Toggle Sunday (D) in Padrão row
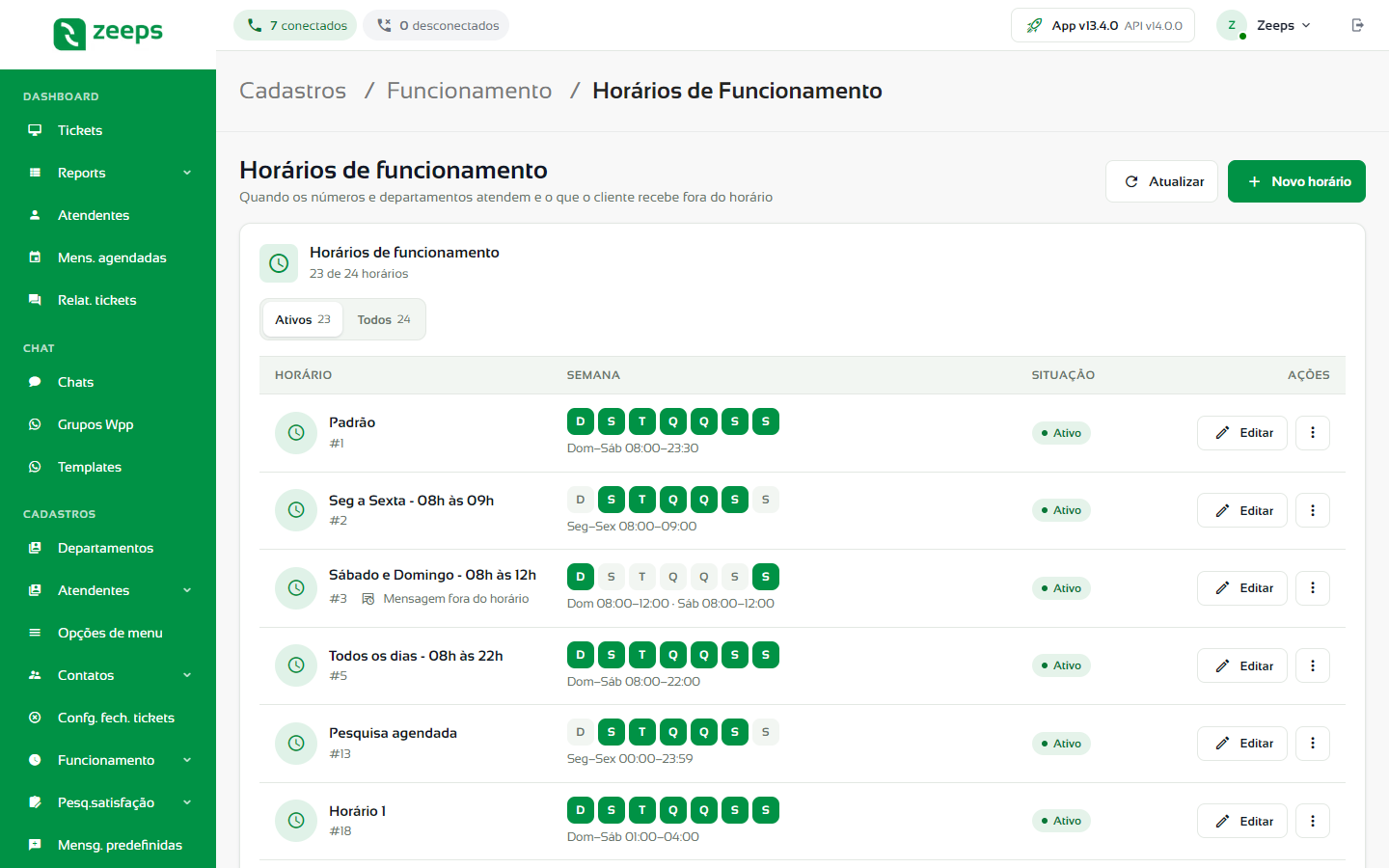 click(581, 421)
